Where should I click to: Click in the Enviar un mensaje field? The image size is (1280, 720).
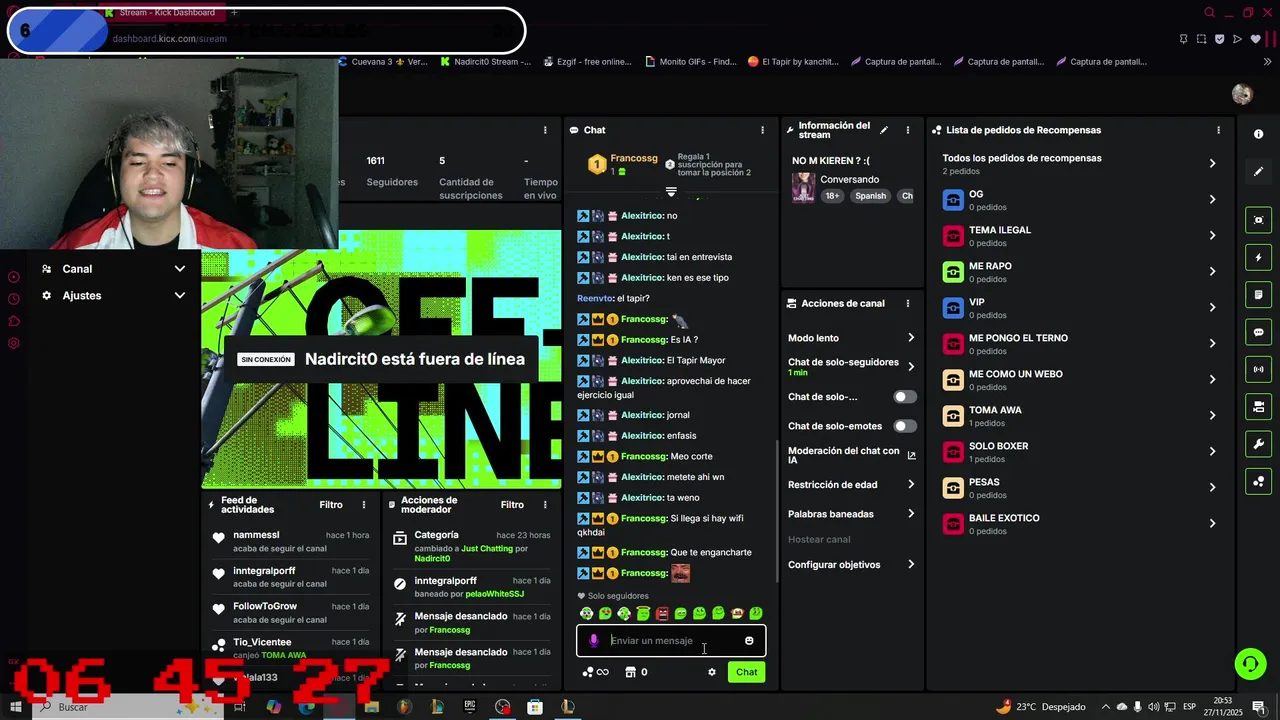[x=671, y=641]
